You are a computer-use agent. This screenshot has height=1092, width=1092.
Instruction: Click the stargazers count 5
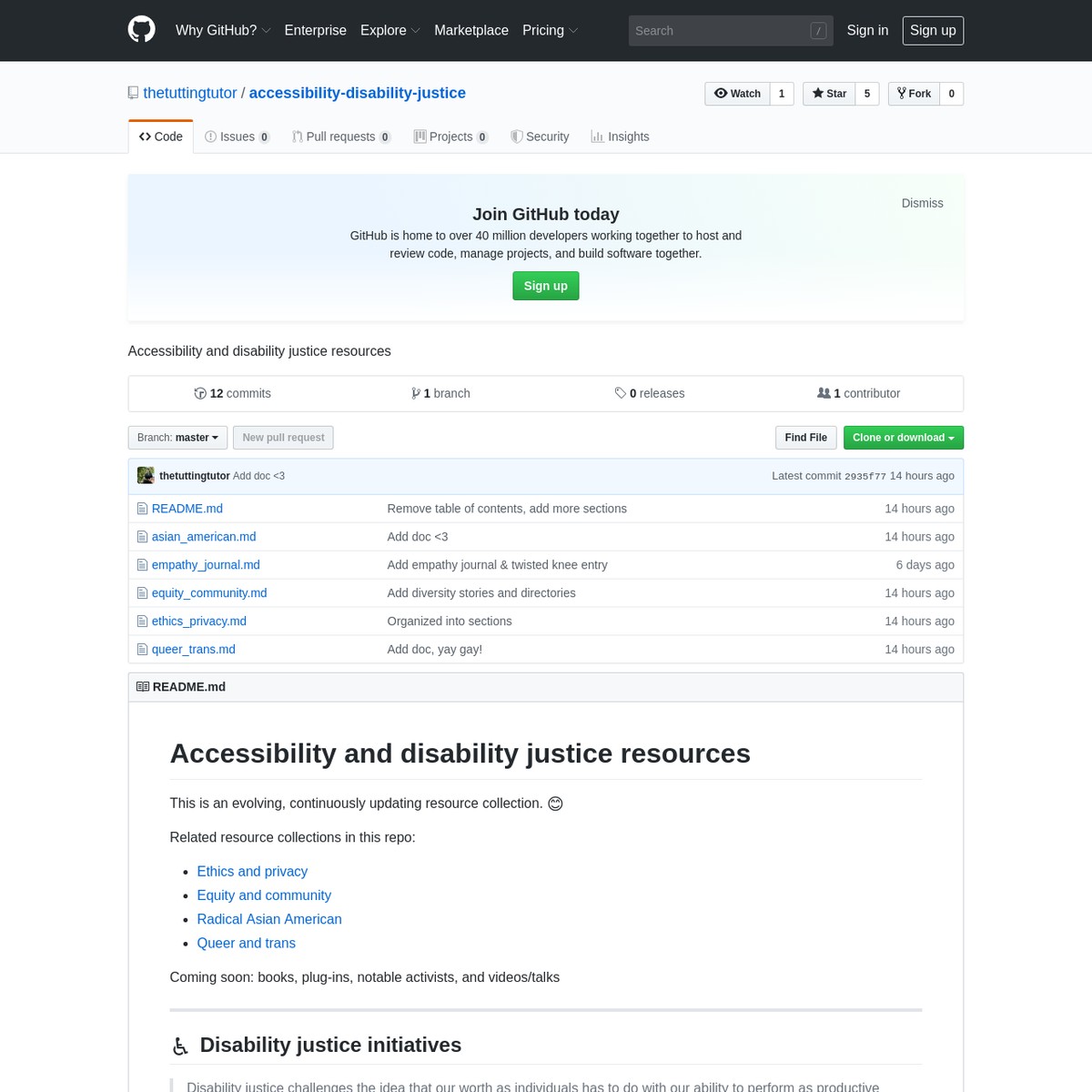(x=867, y=94)
